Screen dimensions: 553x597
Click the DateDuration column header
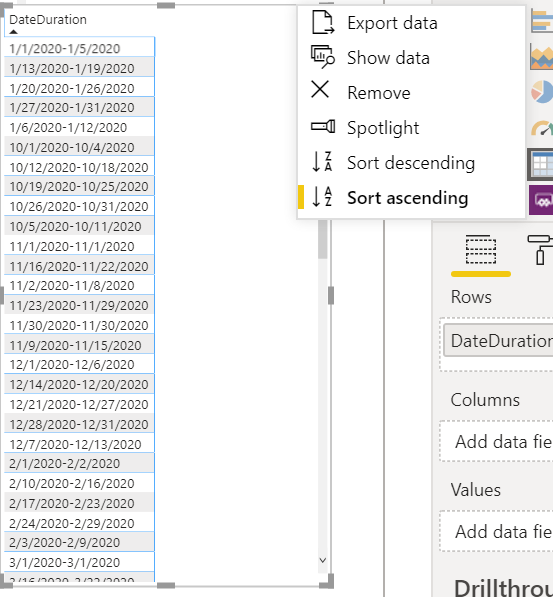tap(48, 19)
